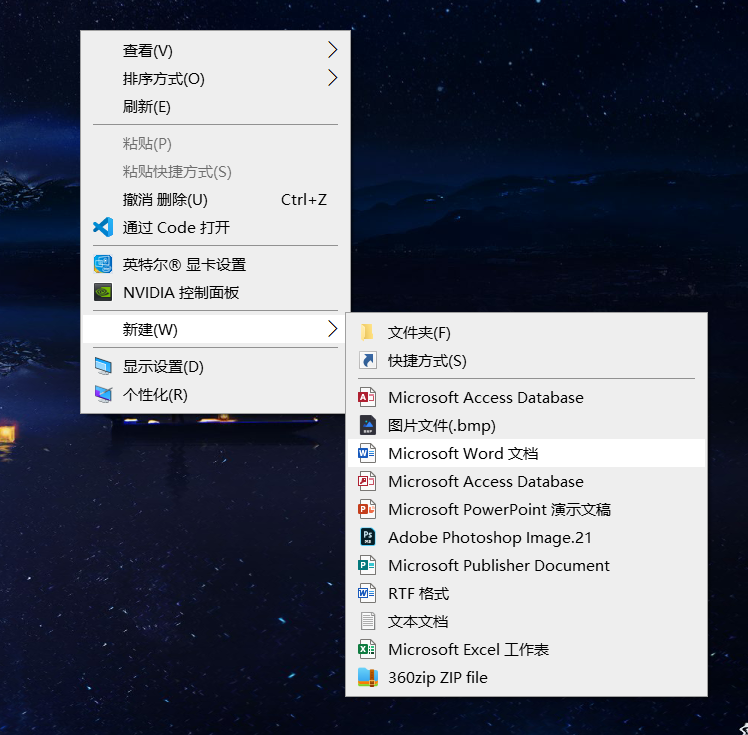The height and width of the screenshot is (735, 748).
Task: Click the plain text document icon
Action: [x=367, y=621]
